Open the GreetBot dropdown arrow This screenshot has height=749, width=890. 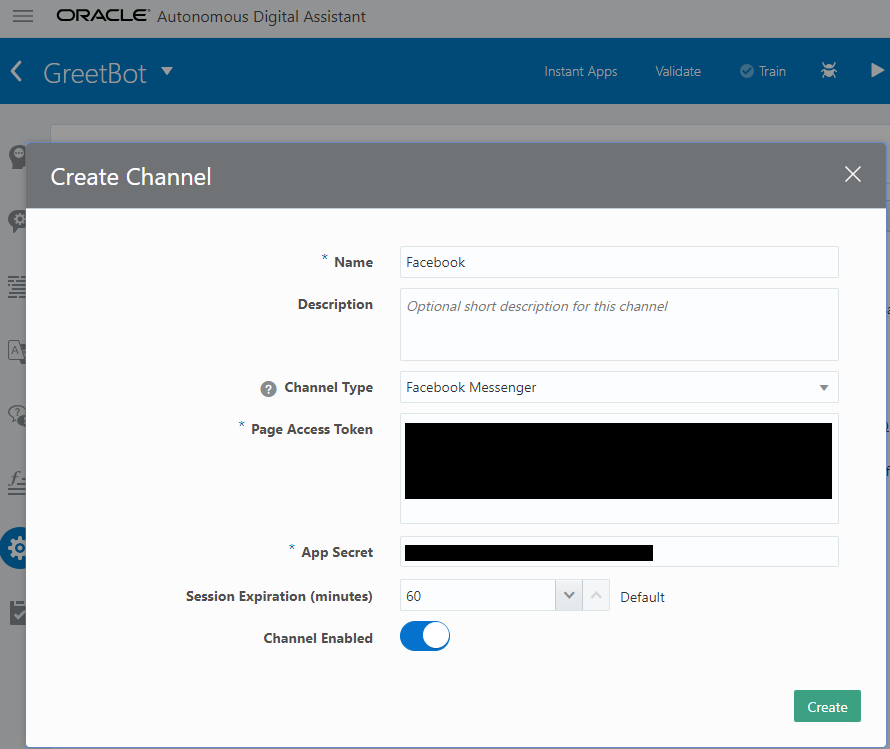[167, 71]
